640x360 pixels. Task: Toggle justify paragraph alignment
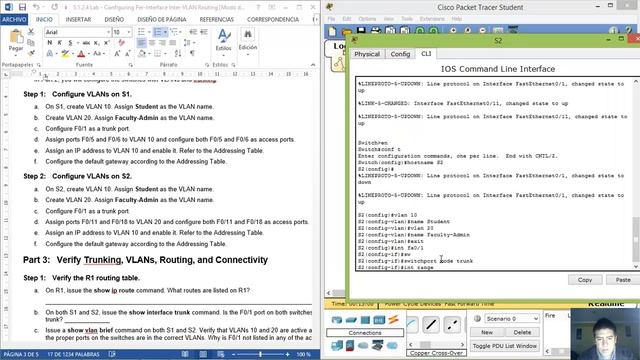[x=173, y=43]
